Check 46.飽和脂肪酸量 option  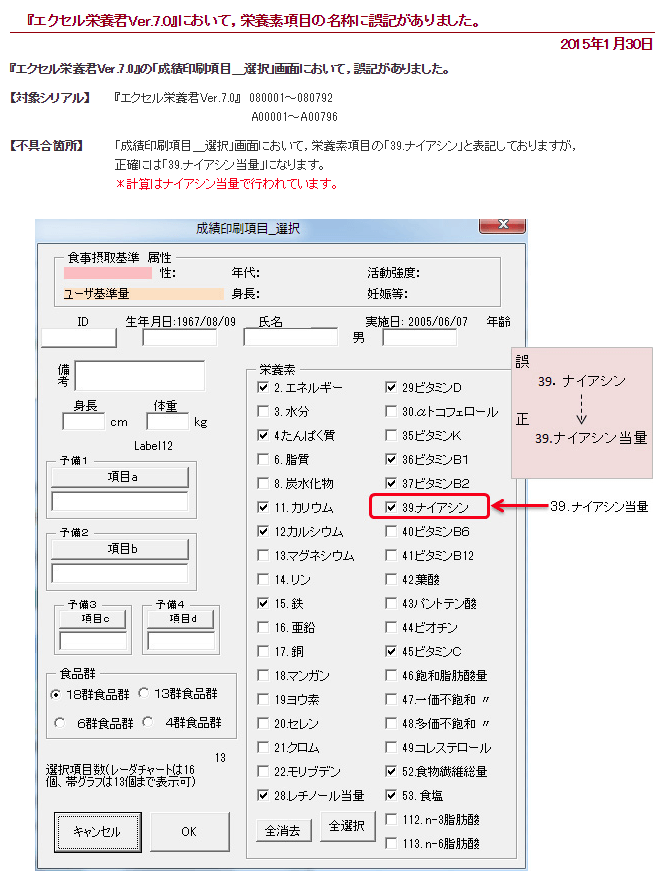tap(391, 675)
